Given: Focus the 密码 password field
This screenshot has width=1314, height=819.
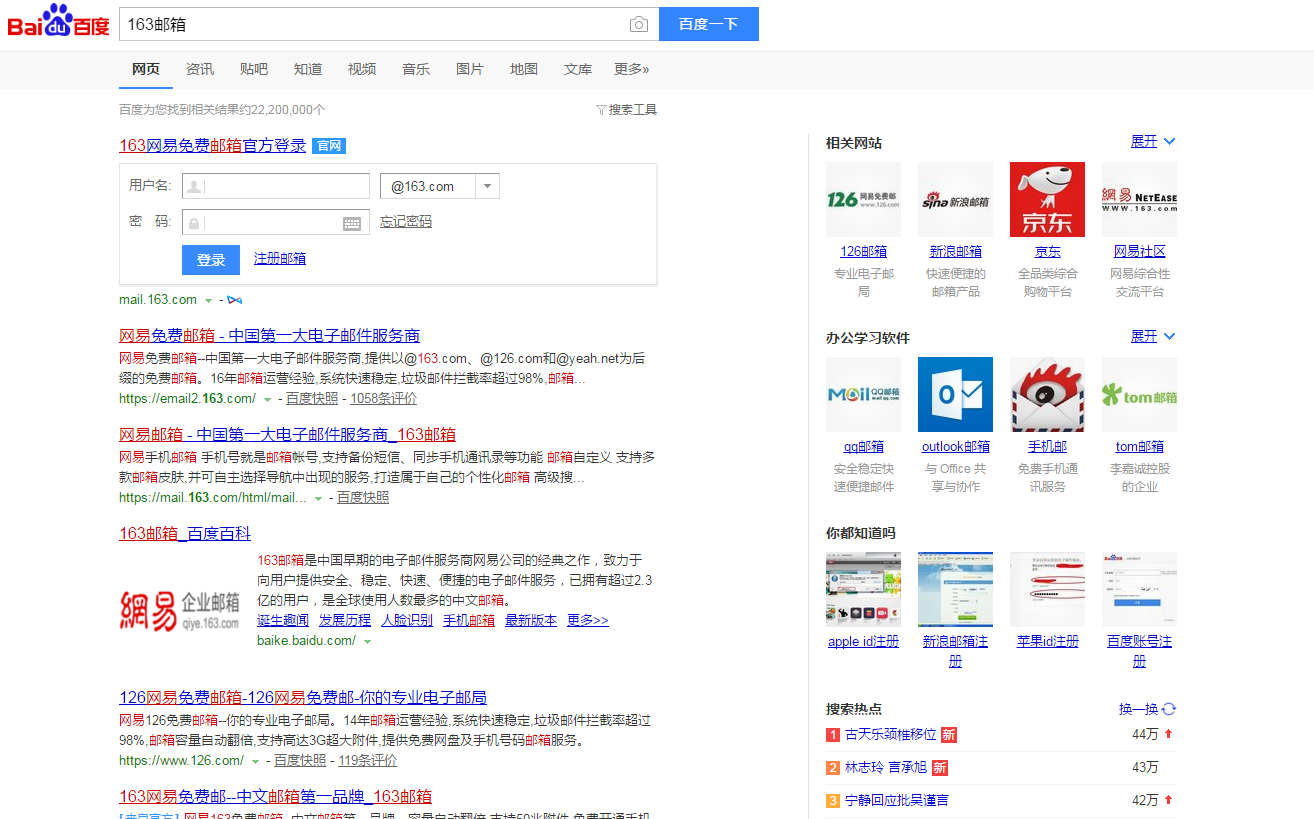Looking at the screenshot, I should click(x=276, y=223).
